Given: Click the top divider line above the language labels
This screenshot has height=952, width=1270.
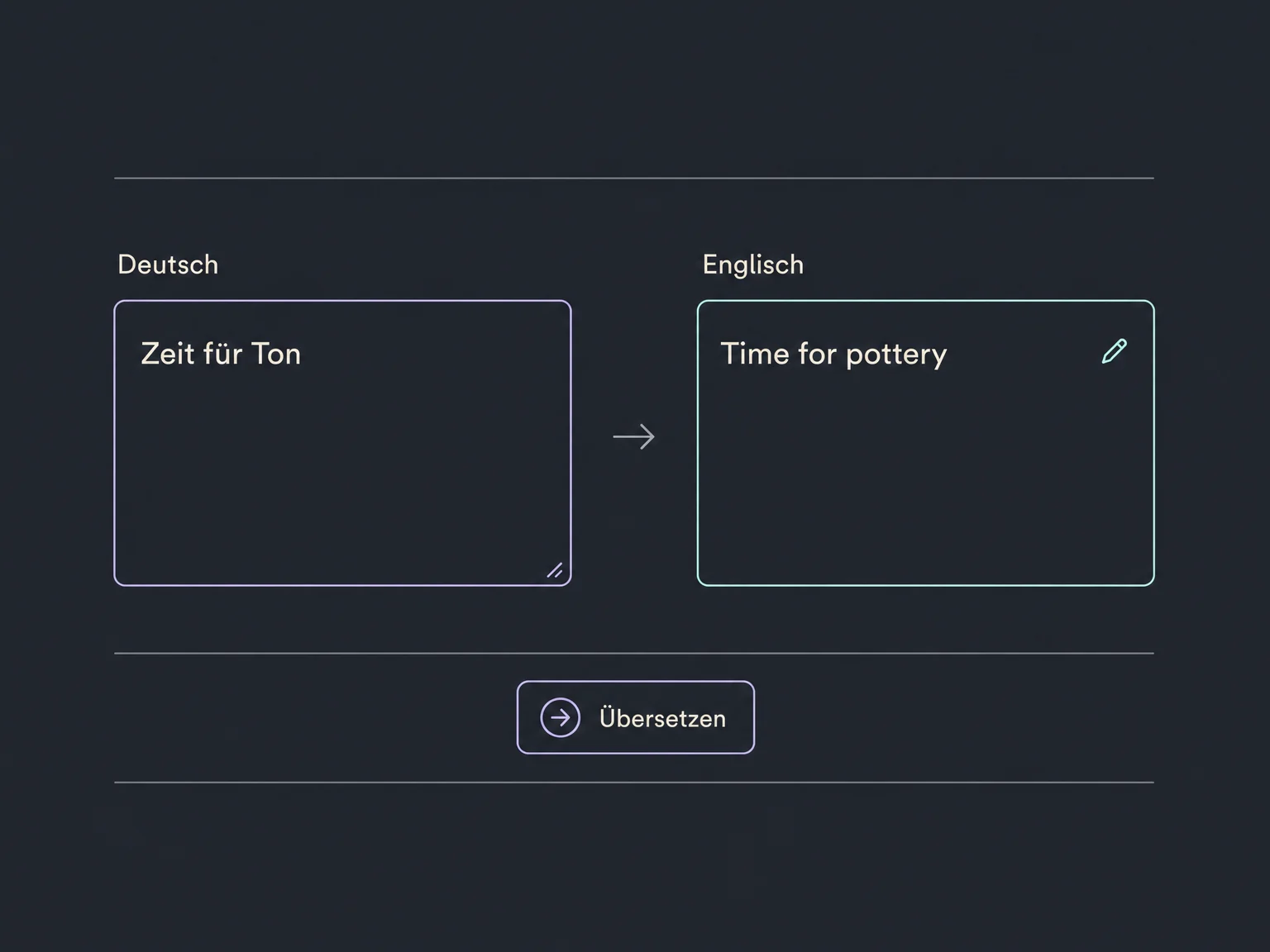Looking at the screenshot, I should click(634, 178).
